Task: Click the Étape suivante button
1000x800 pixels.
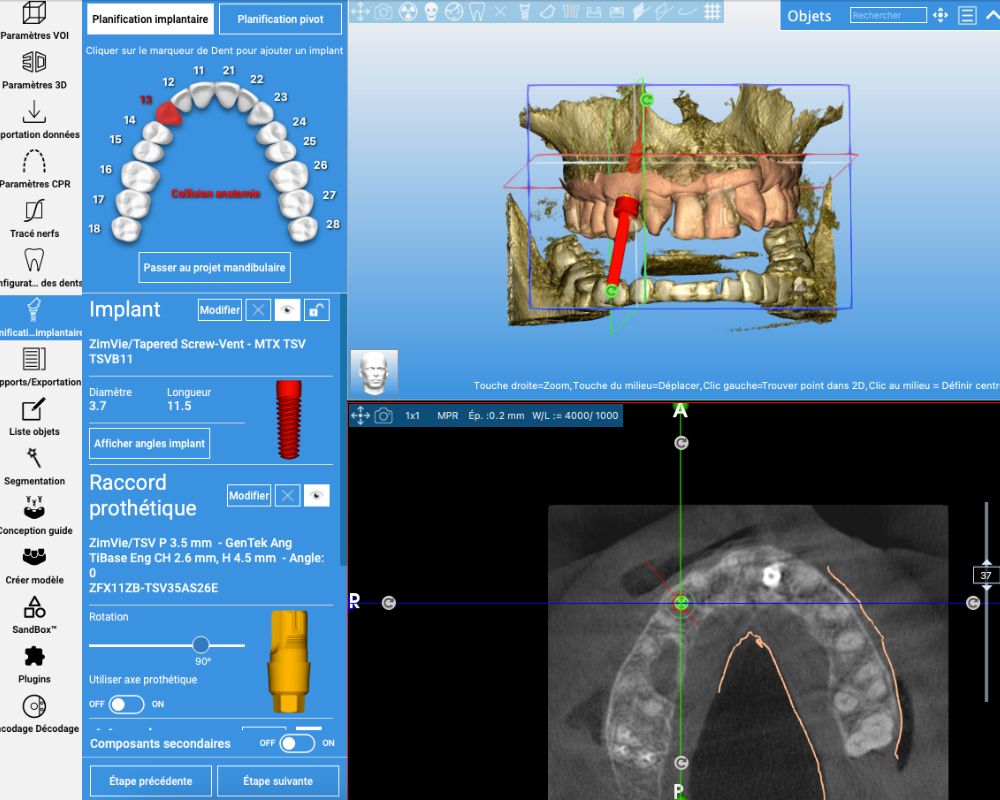Action: (x=277, y=781)
